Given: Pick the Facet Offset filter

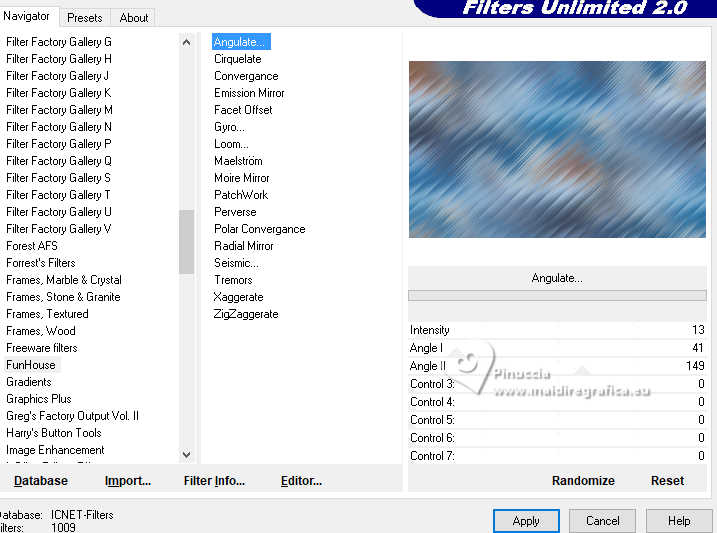Looking at the screenshot, I should [x=243, y=110].
